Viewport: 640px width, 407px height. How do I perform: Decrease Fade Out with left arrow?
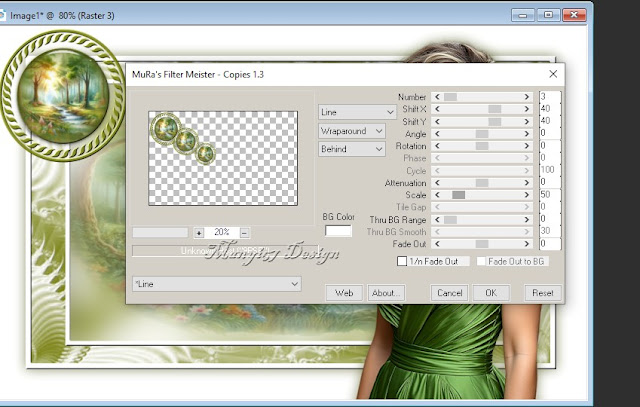pos(437,244)
